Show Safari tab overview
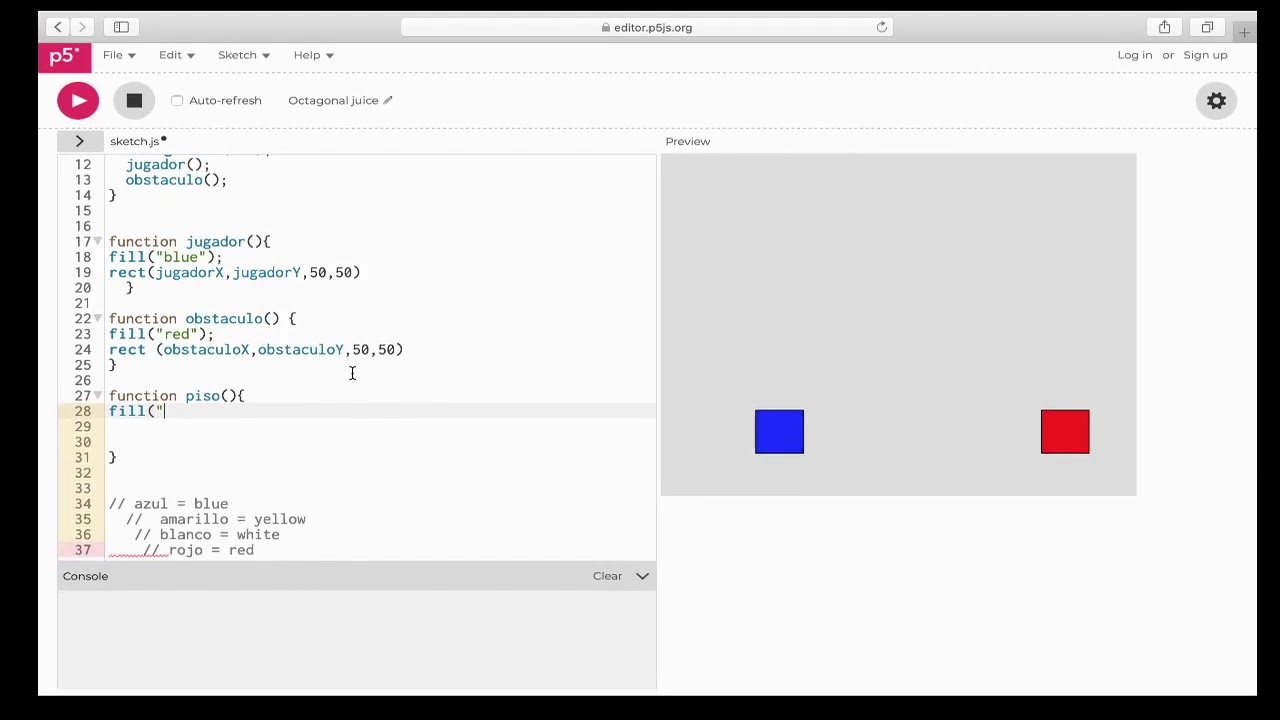The height and width of the screenshot is (720, 1280). tap(1207, 27)
